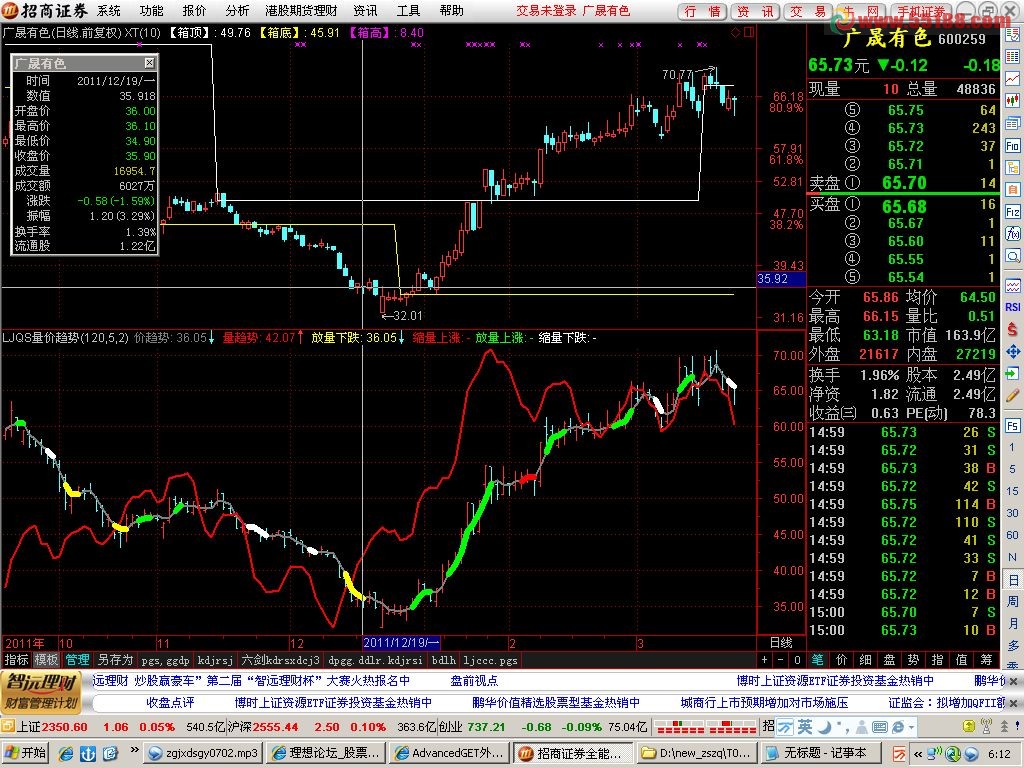Select the 筹 tab in quote panel
This screenshot has width=1024, height=768.
coord(986,660)
